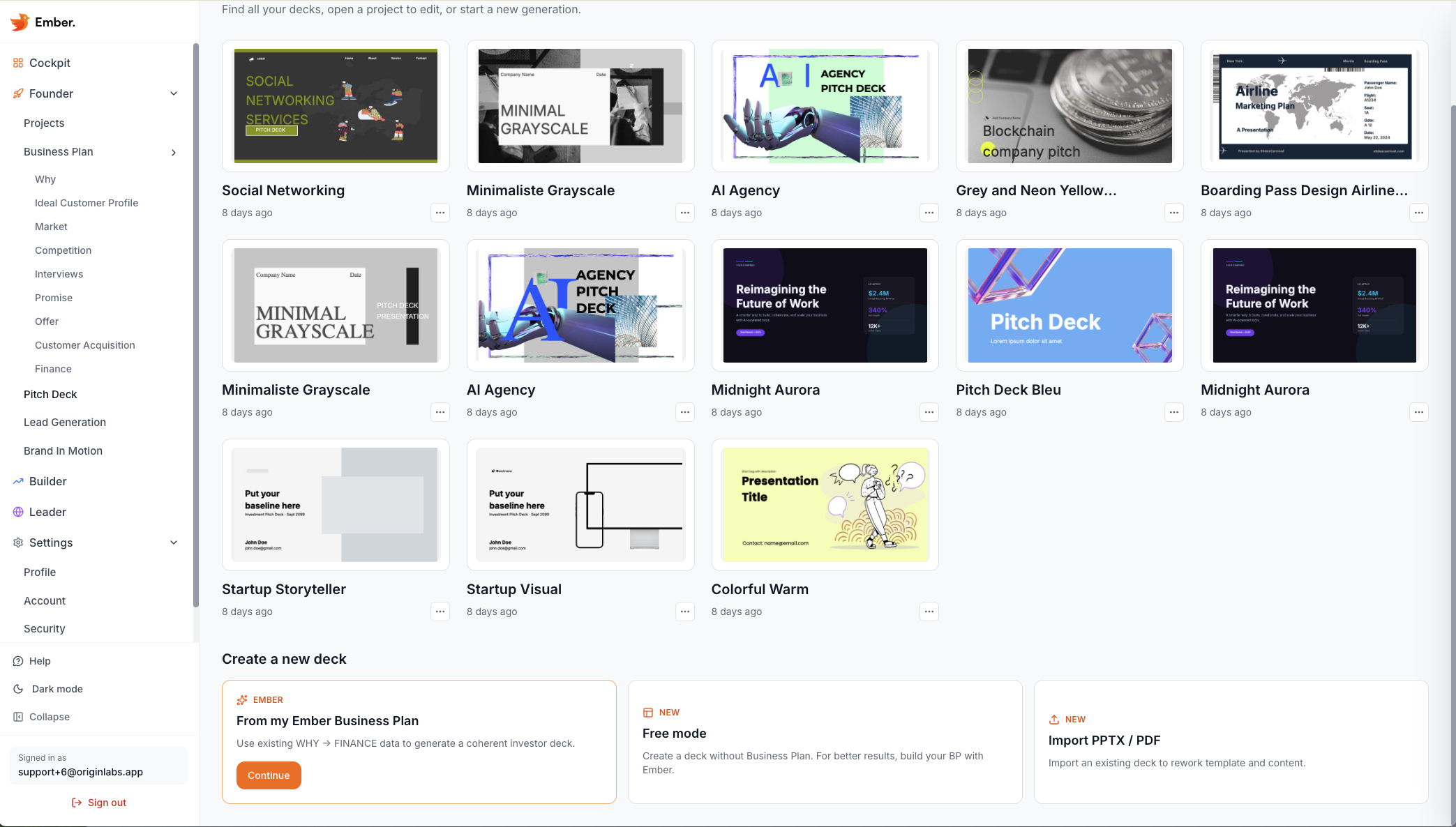1456x827 pixels.
Task: Expand the Business Plan chevron
Action: [174, 152]
